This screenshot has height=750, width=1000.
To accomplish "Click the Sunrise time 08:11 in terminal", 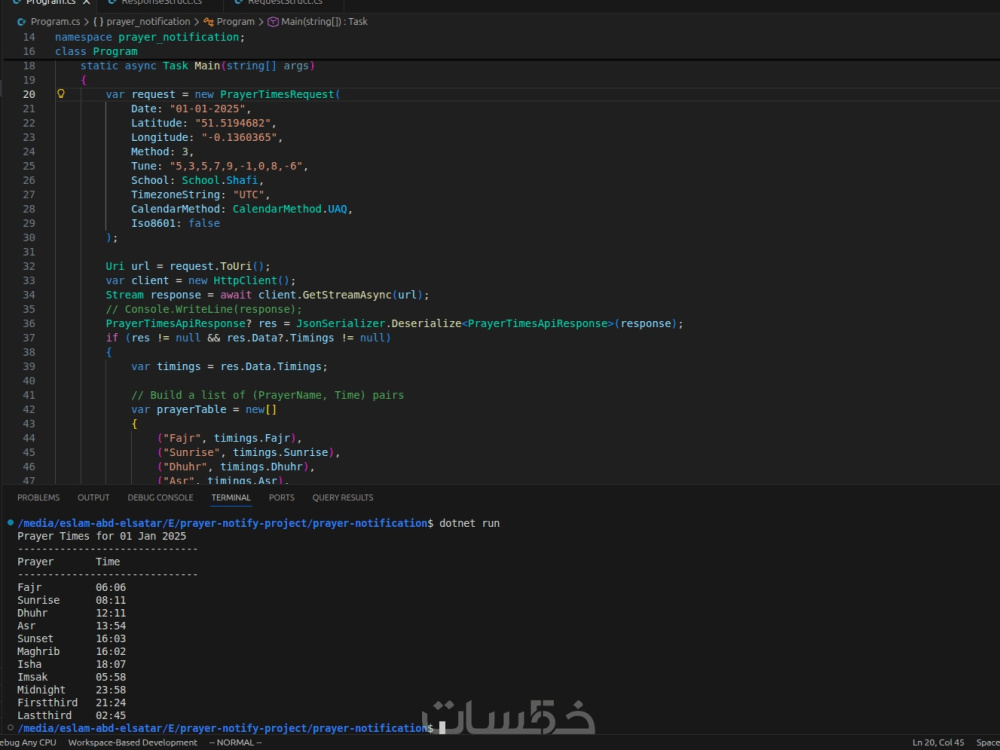I will (x=111, y=600).
